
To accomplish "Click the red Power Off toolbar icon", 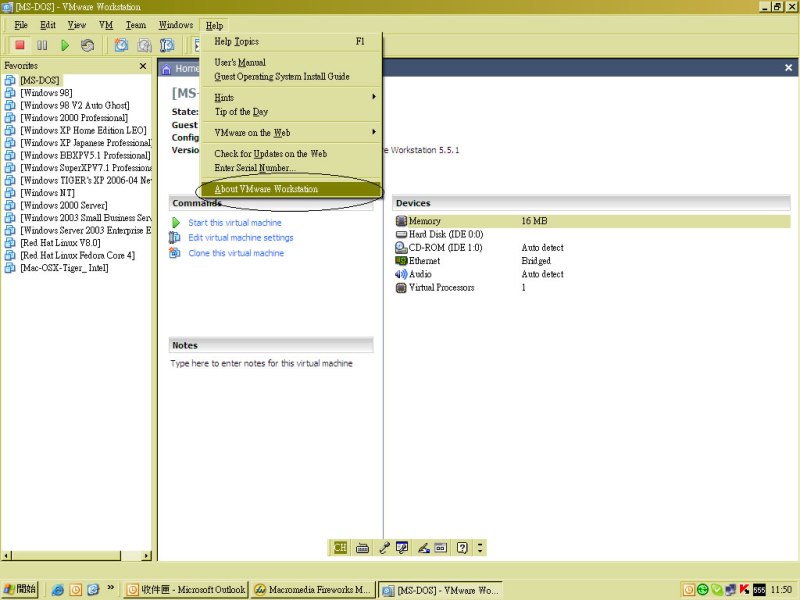I will point(20,45).
